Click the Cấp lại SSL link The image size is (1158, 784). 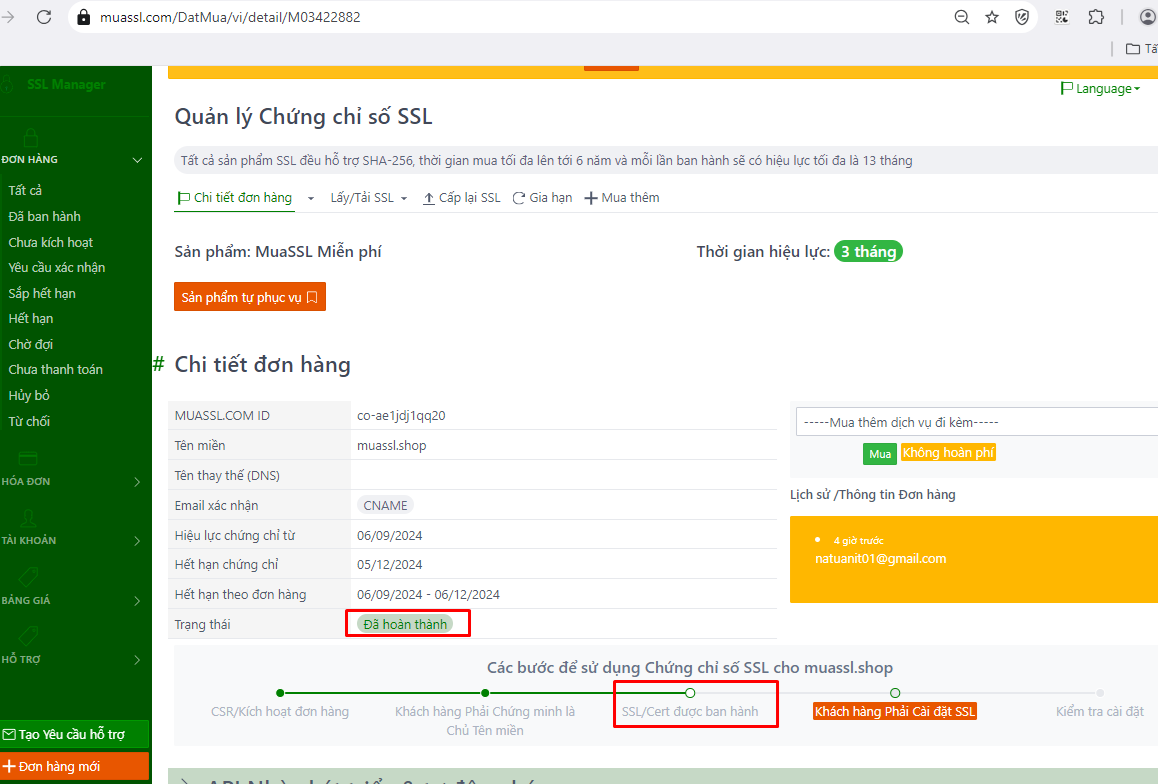462,198
